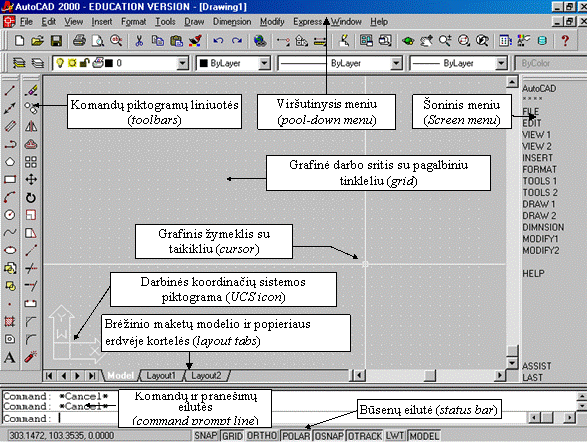Select the Move modify tool
Image resolution: width=587 pixels, height=442 pixels.
point(31,180)
